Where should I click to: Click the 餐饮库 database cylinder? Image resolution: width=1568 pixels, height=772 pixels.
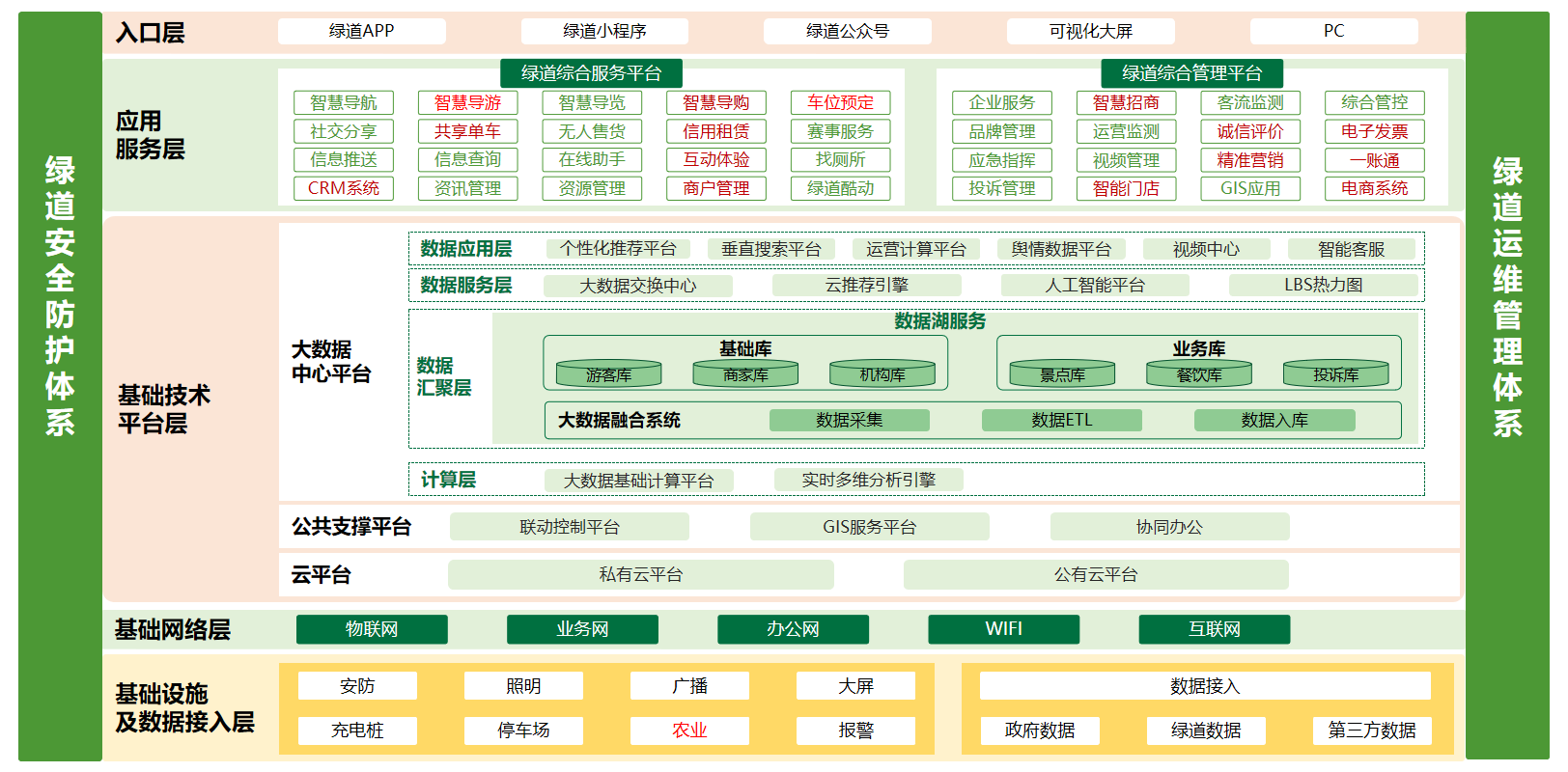click(1199, 373)
